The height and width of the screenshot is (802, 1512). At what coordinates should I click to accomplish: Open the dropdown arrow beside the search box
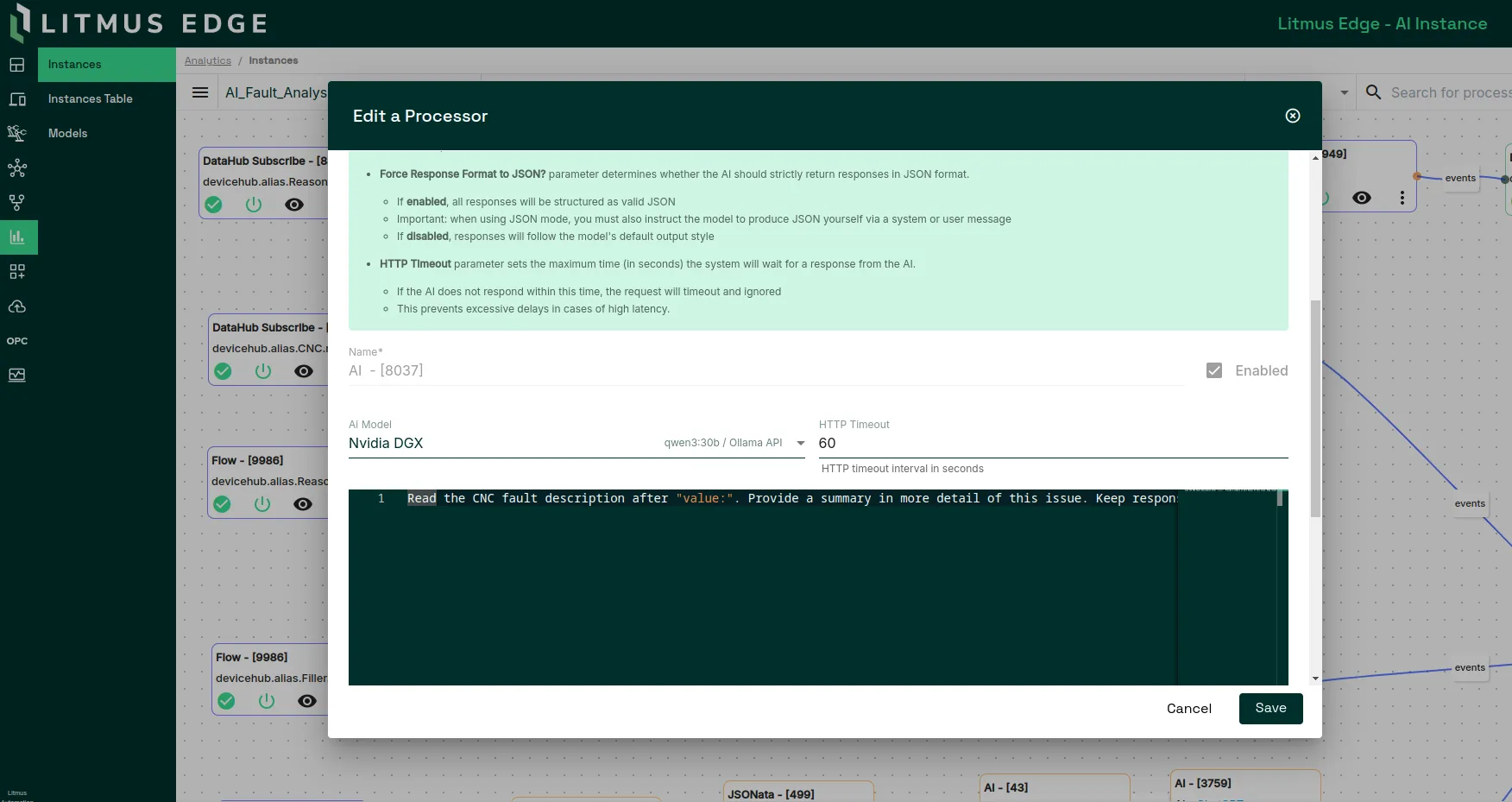point(1344,92)
